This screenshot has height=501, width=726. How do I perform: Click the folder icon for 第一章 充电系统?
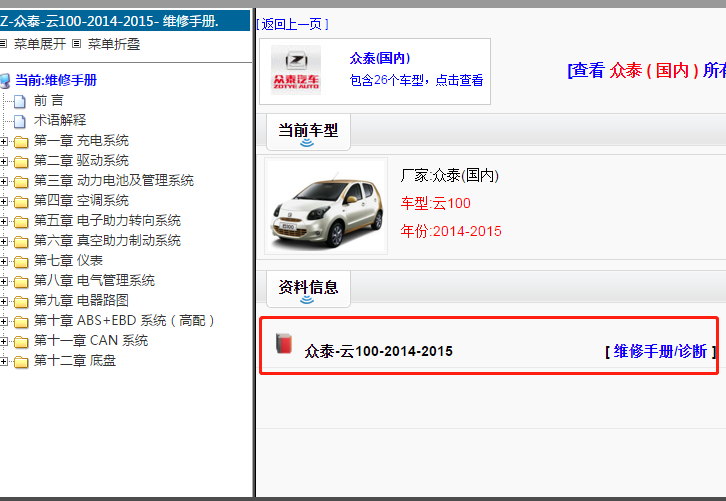[x=21, y=141]
